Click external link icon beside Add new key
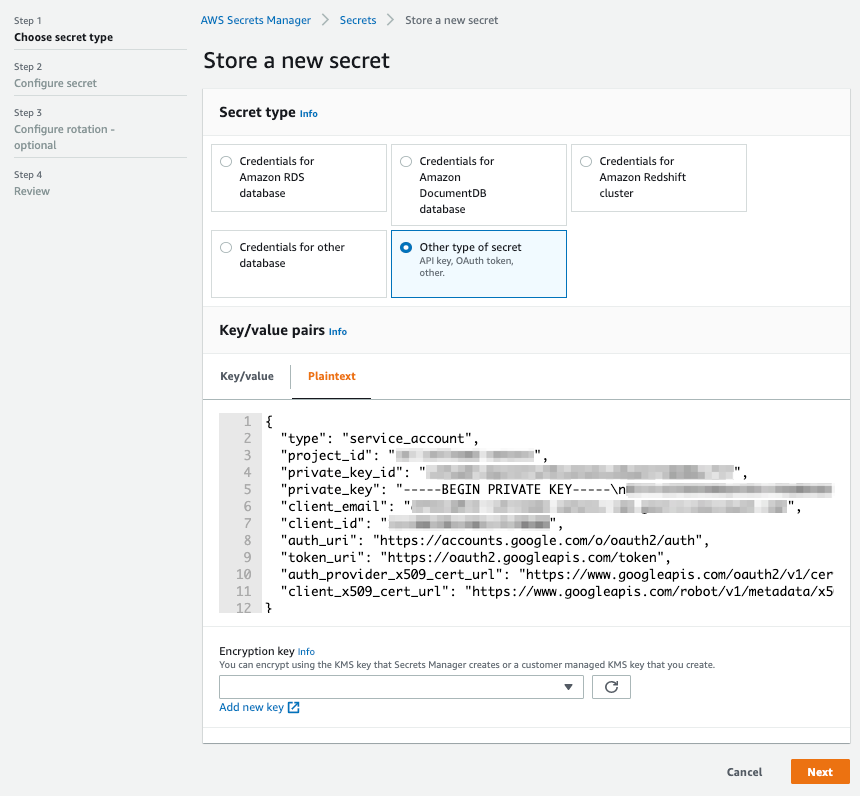The width and height of the screenshot is (860, 796). (x=294, y=707)
